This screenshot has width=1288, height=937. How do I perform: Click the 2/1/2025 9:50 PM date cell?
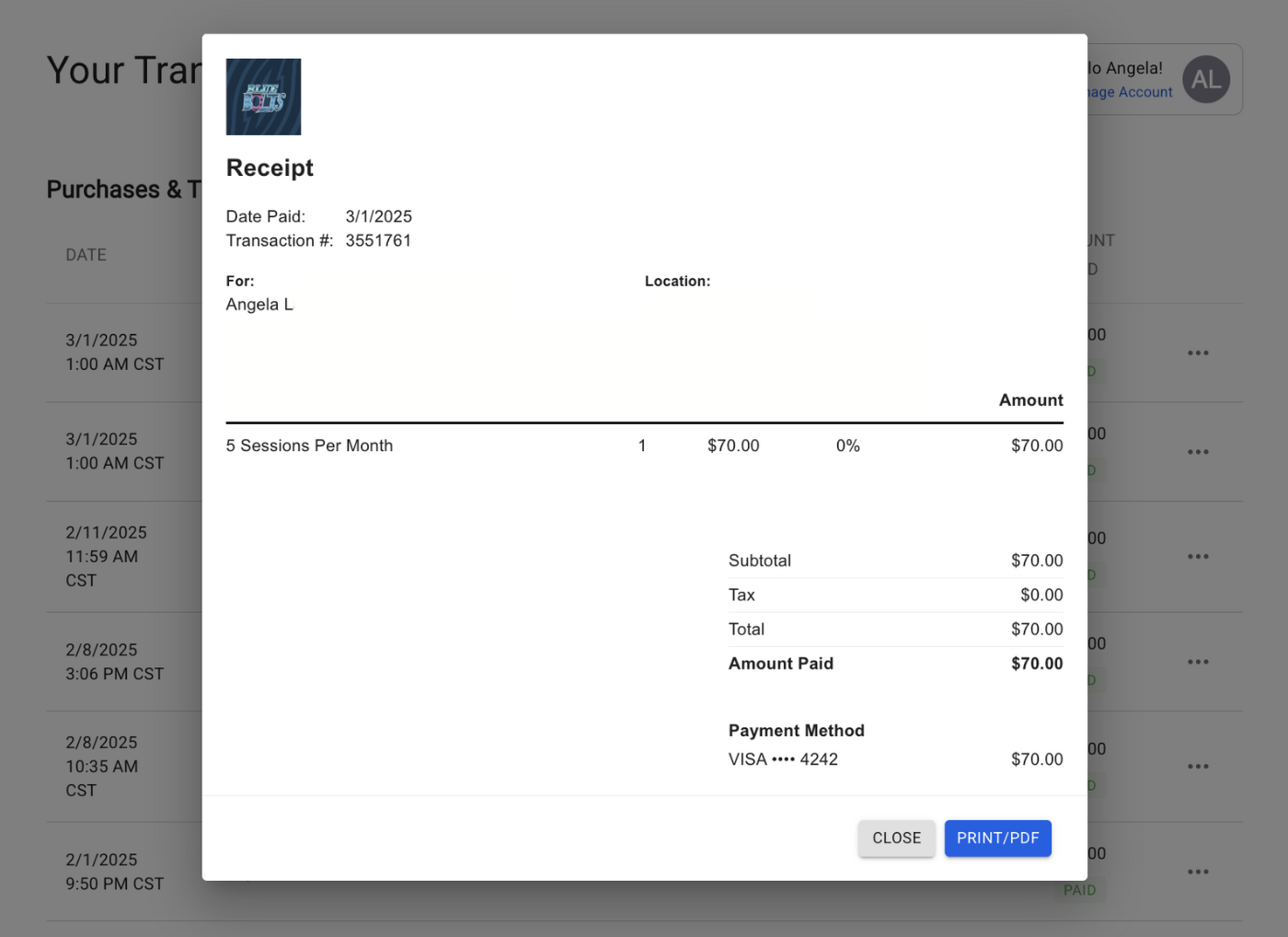(x=114, y=872)
